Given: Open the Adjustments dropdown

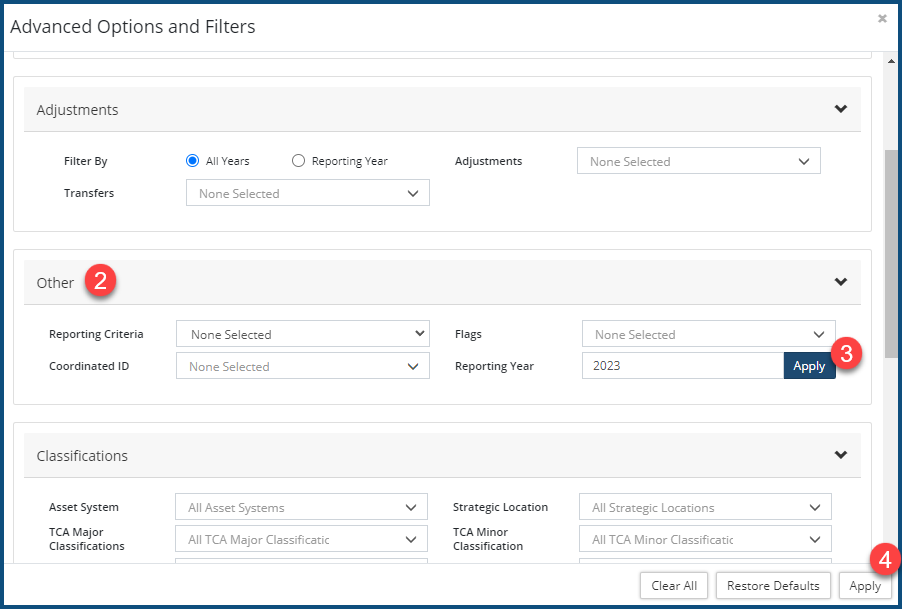Looking at the screenshot, I should (x=698, y=161).
